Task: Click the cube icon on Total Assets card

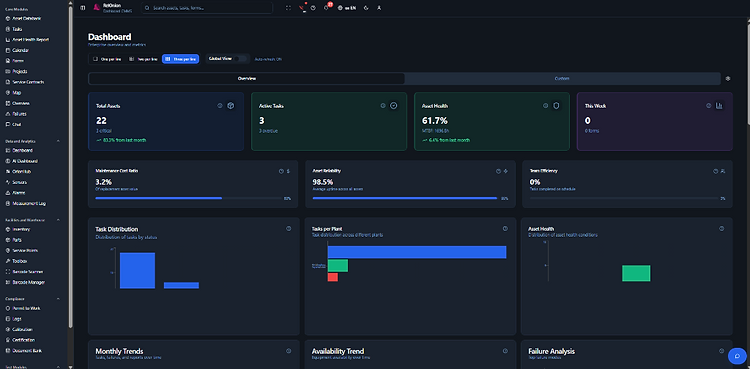Action: click(231, 106)
